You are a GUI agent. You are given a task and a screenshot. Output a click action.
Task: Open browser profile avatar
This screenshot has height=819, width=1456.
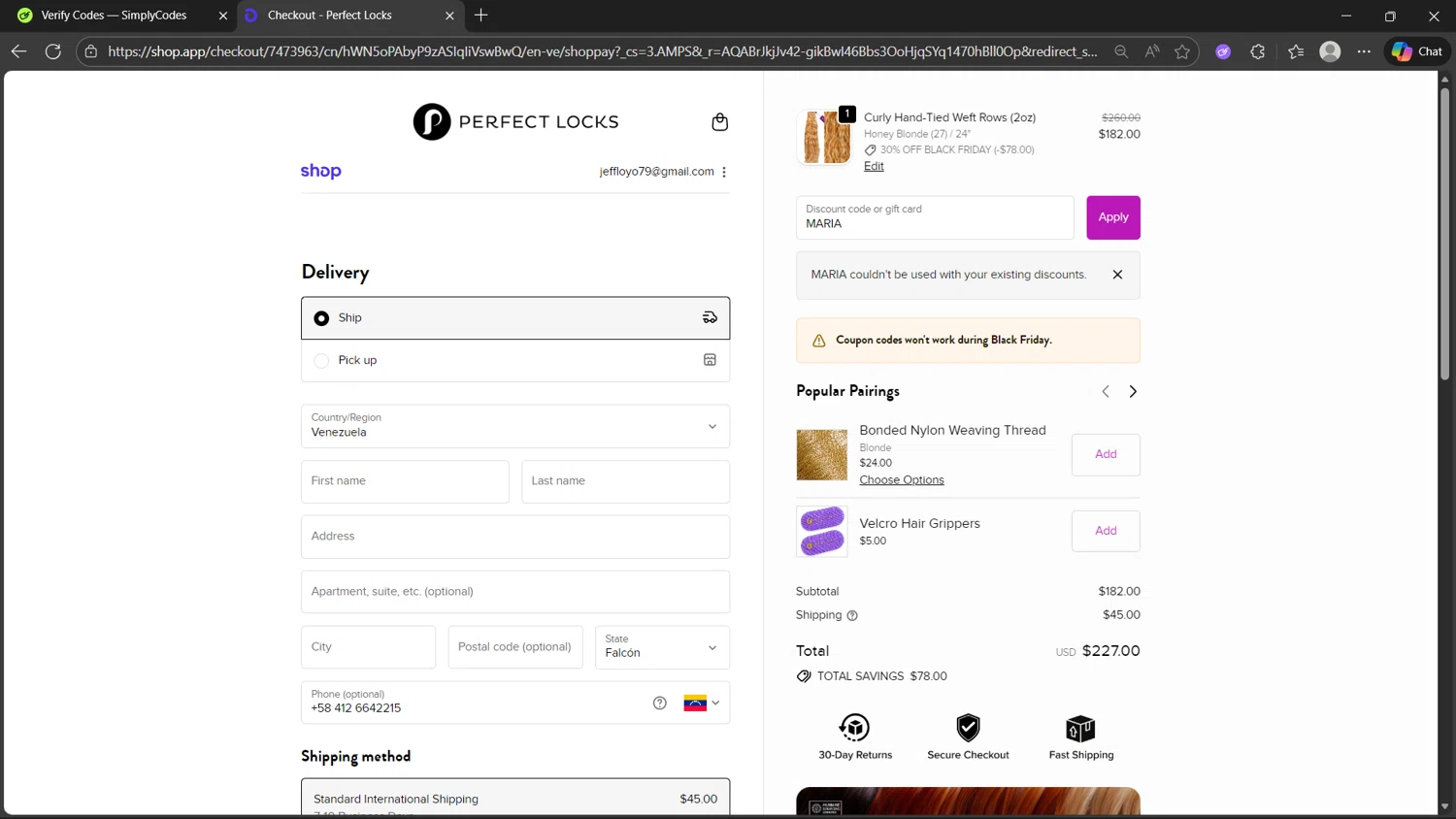[x=1330, y=51]
